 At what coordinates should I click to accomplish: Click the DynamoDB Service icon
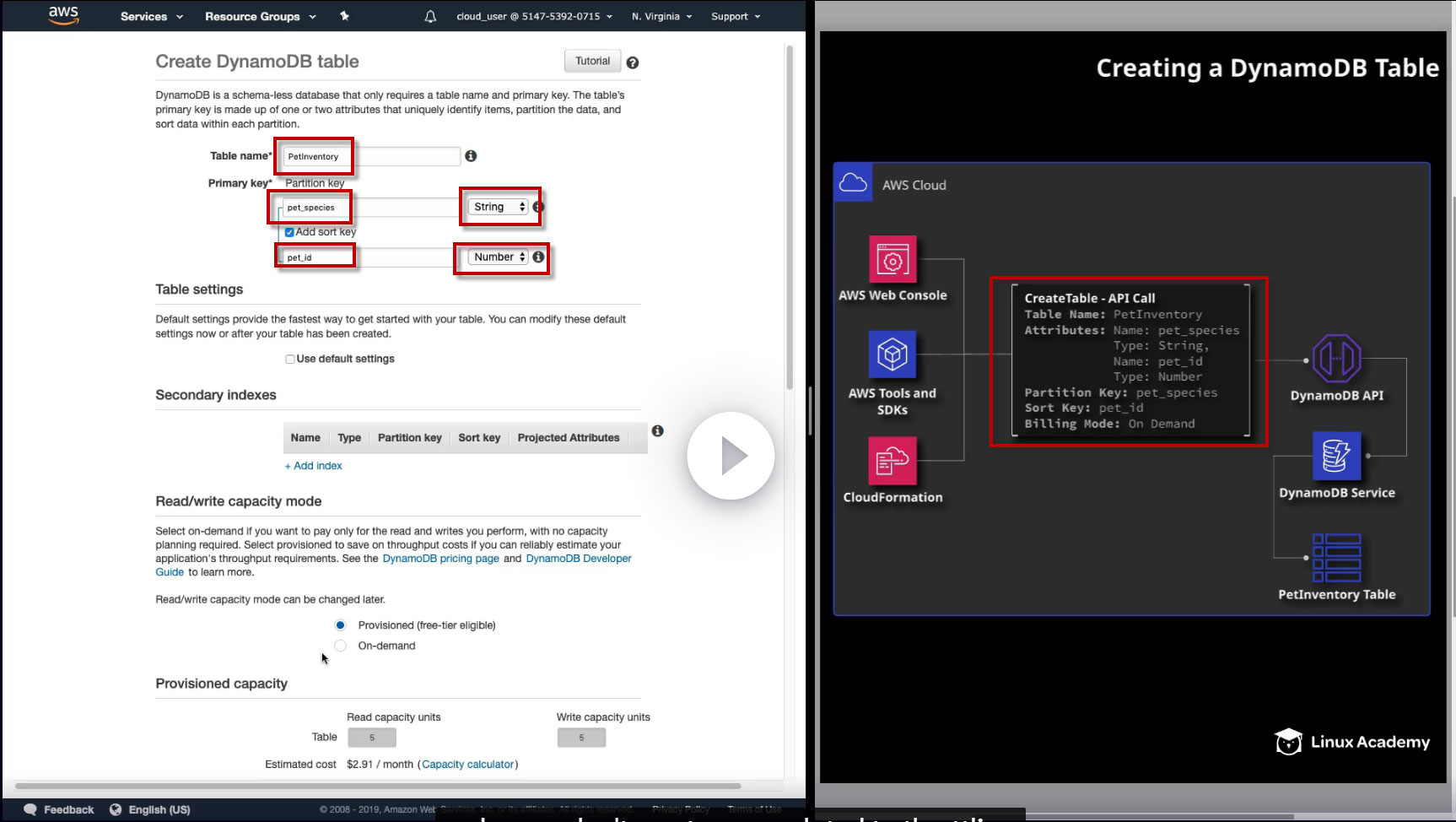click(x=1336, y=456)
